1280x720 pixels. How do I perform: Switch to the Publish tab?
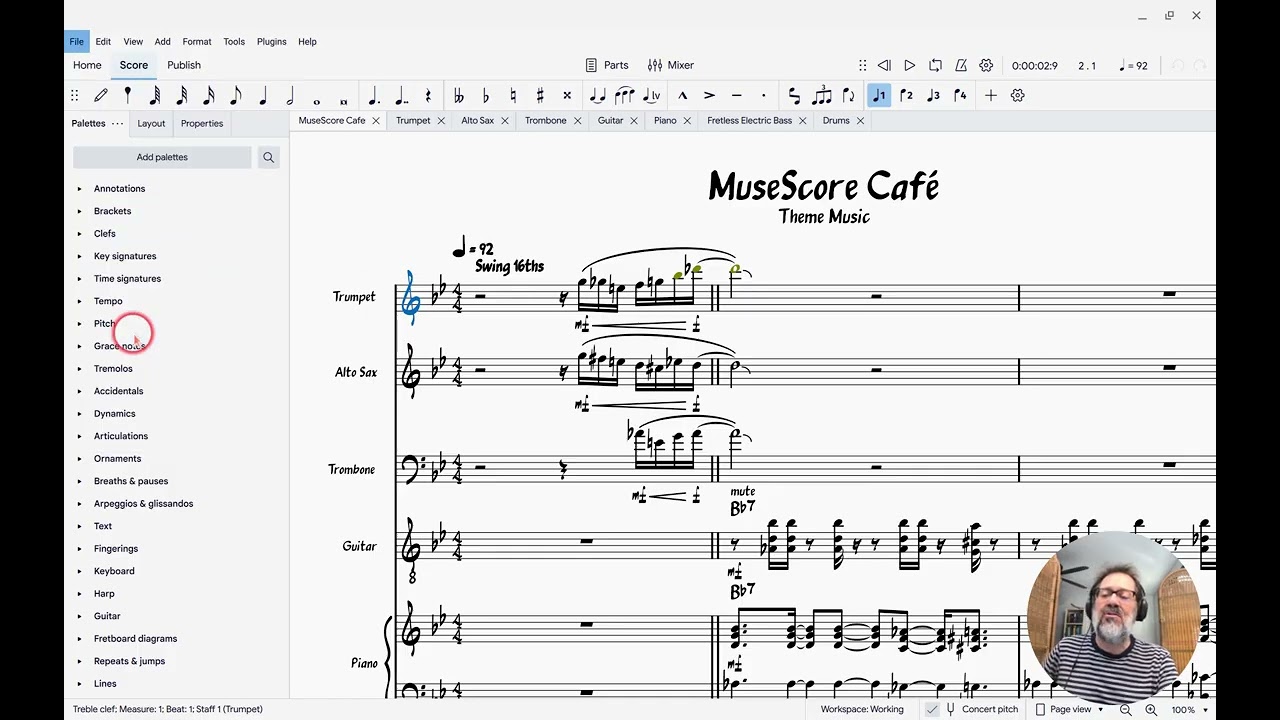coord(184,65)
